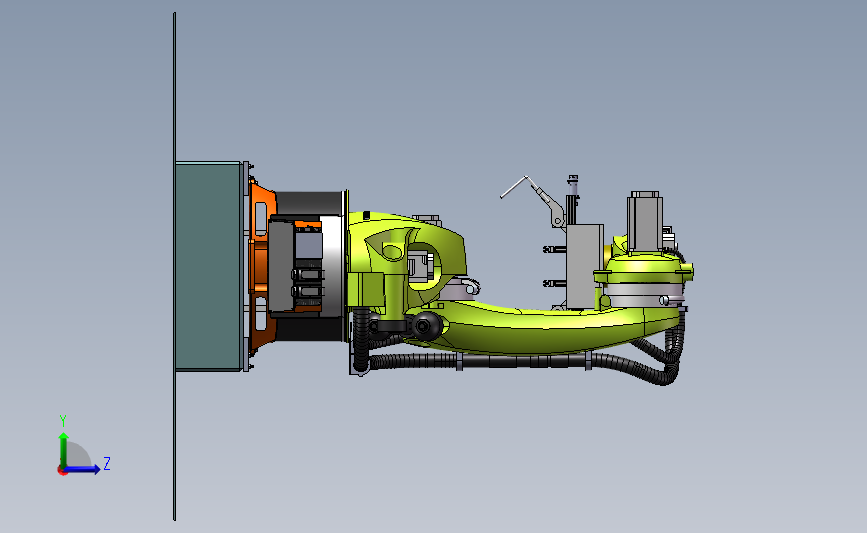867x533 pixels.
Task: Click the green Y axis of the triad
Action: click(x=64, y=450)
